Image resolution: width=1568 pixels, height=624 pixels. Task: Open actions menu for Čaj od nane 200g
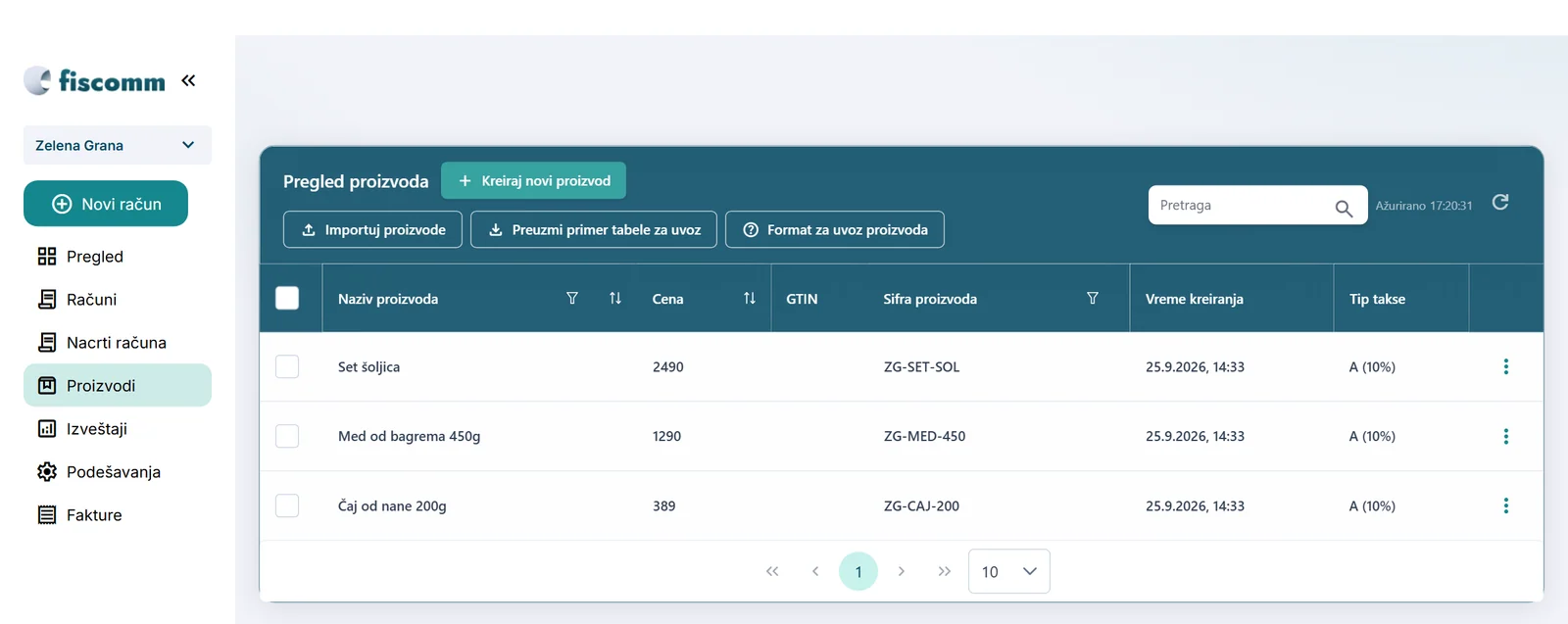1506,505
